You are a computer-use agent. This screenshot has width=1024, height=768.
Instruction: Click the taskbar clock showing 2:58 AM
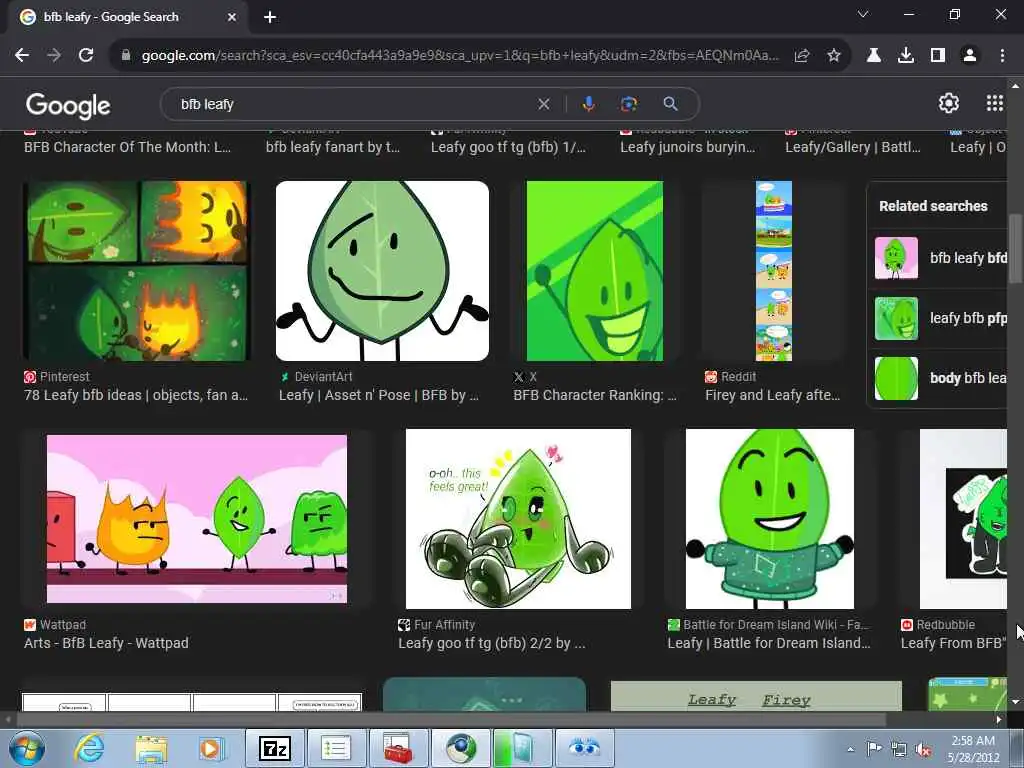pyautogui.click(x=973, y=749)
